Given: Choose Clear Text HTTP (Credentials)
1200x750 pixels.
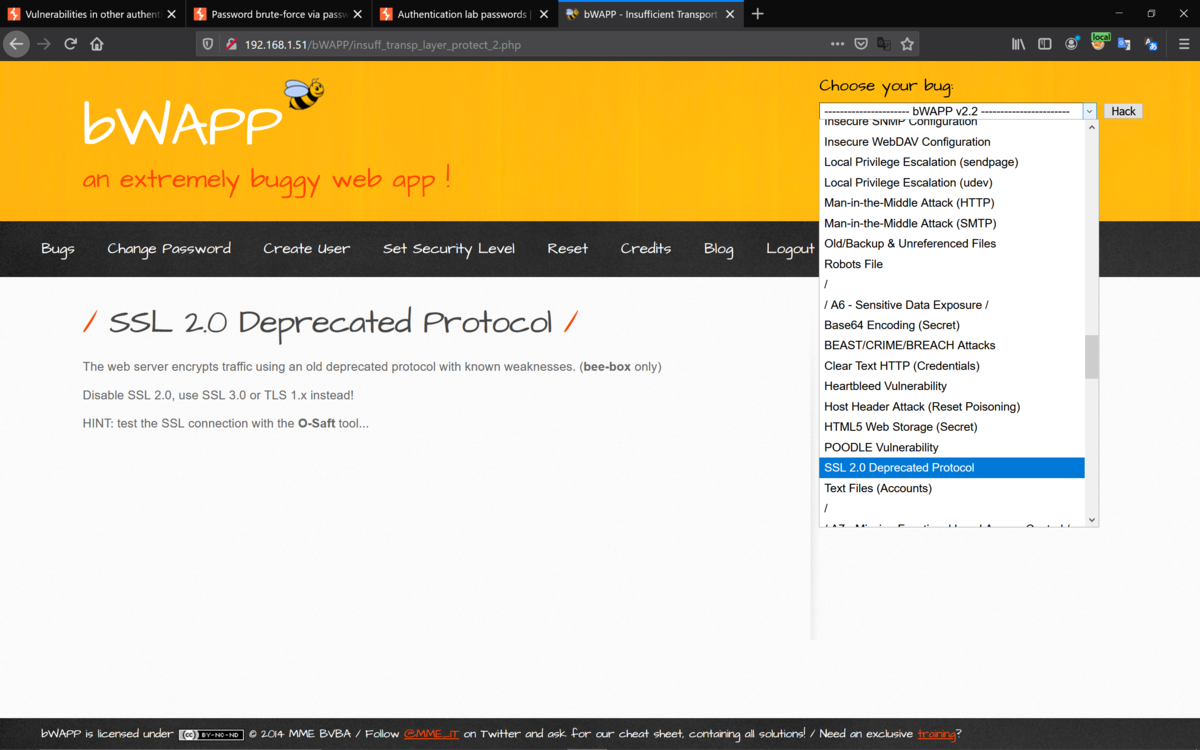Looking at the screenshot, I should point(951,366).
